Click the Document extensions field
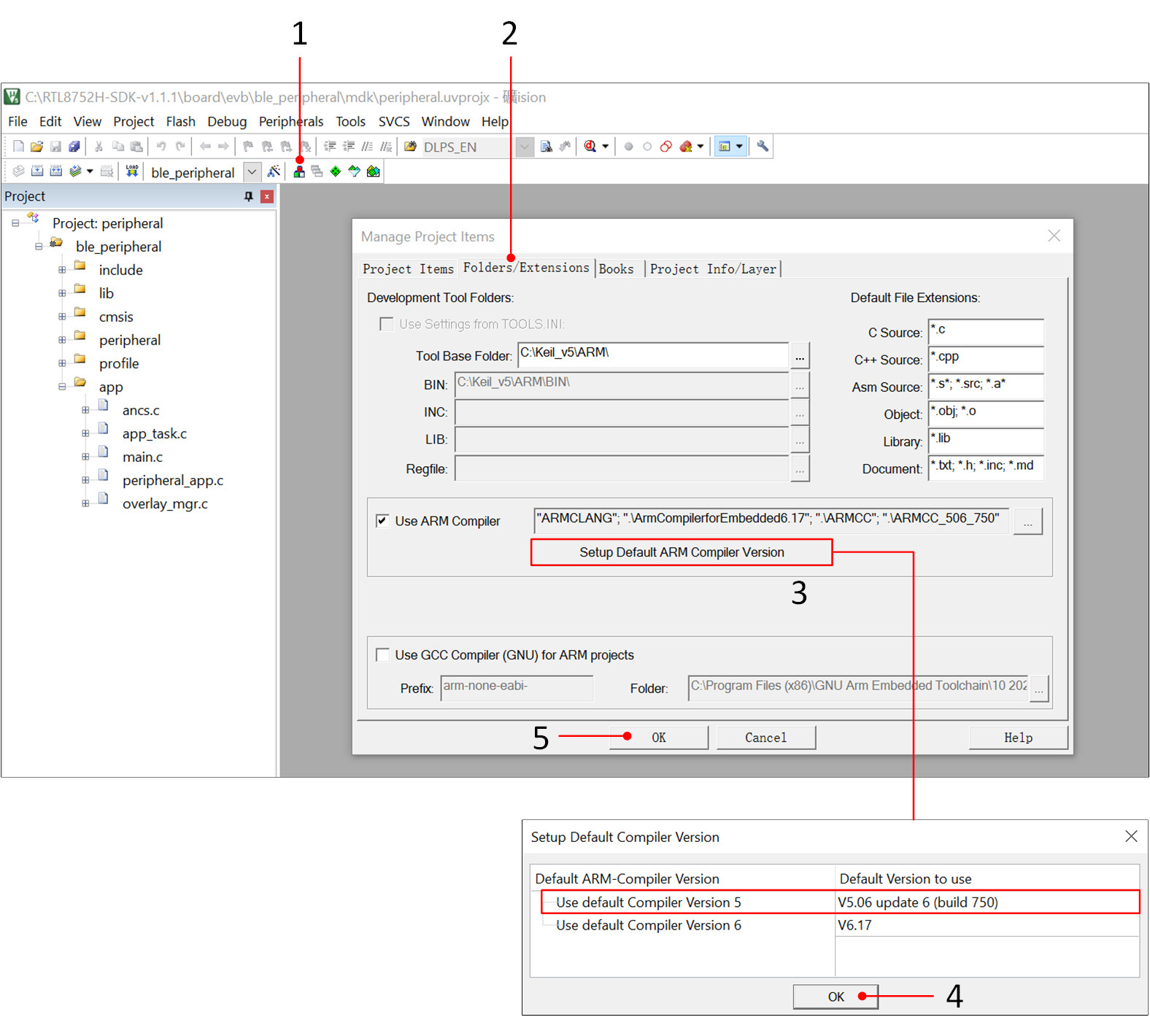1150x1036 pixels. pyautogui.click(x=986, y=468)
